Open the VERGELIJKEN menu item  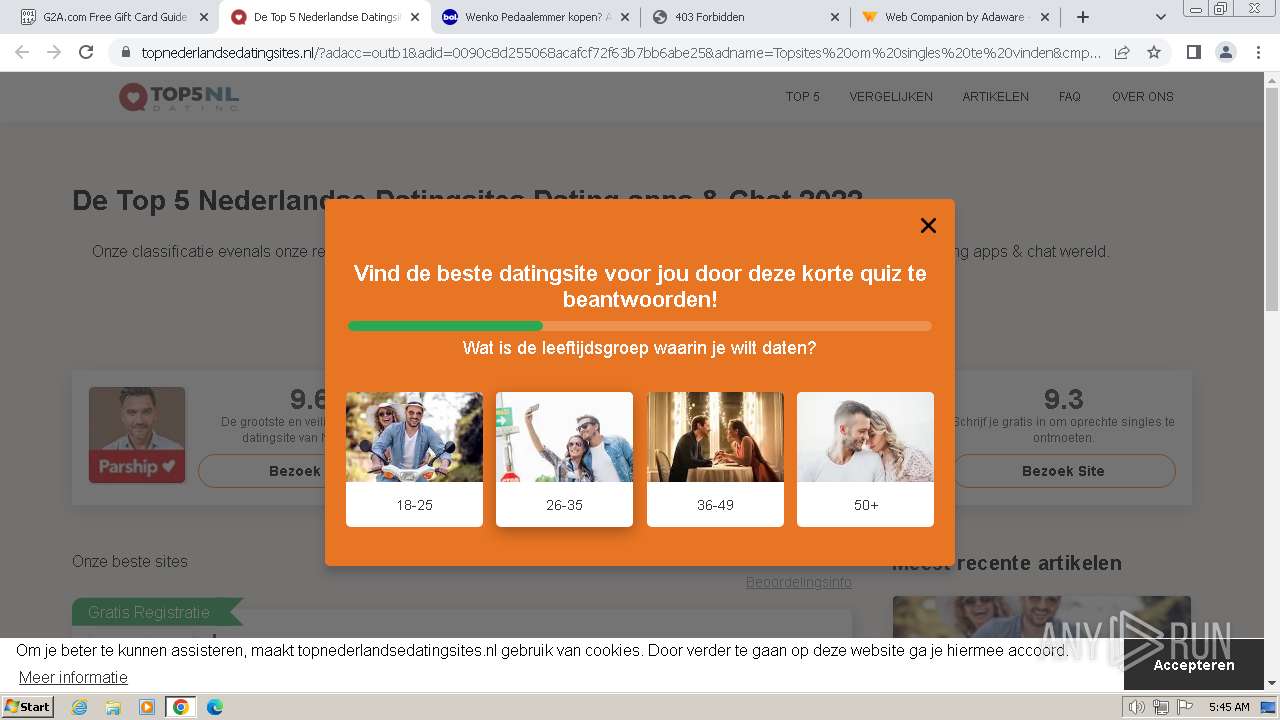(891, 97)
